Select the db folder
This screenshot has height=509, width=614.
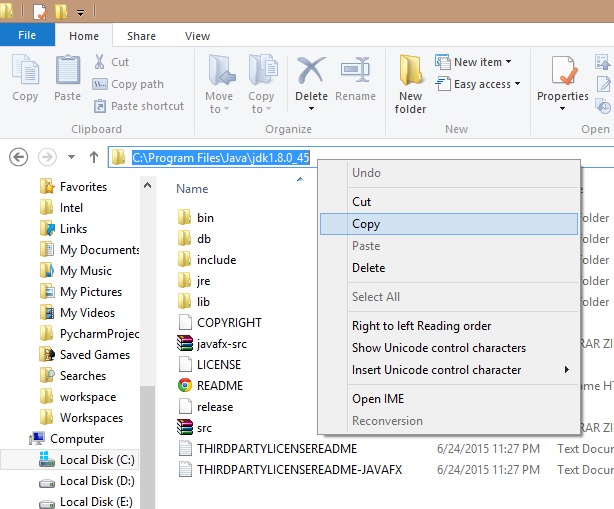195,239
